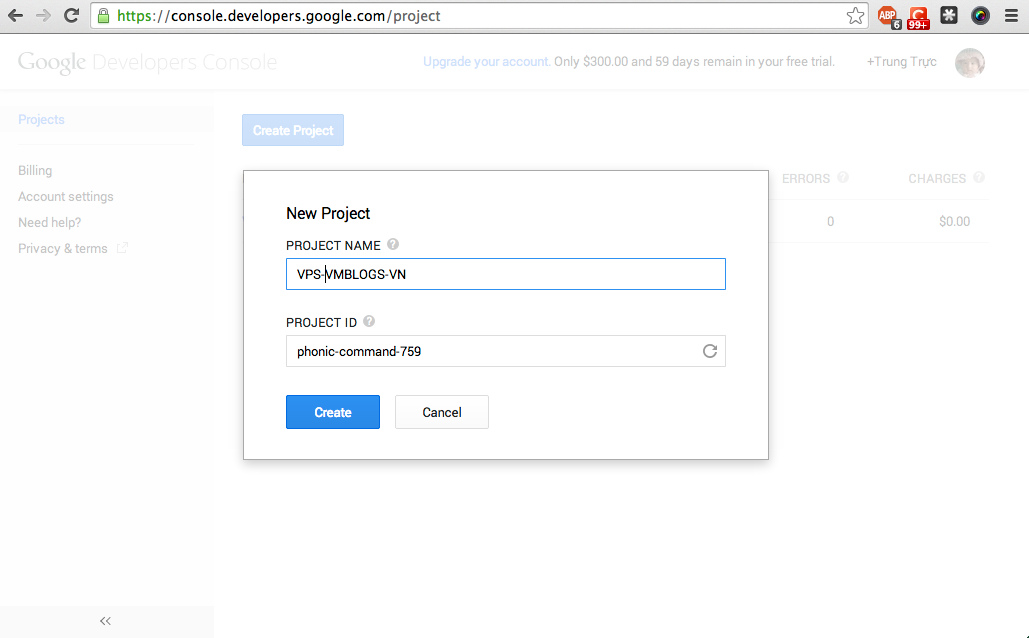Click the browser back arrow
The image size is (1029, 638).
pyautogui.click(x=16, y=16)
